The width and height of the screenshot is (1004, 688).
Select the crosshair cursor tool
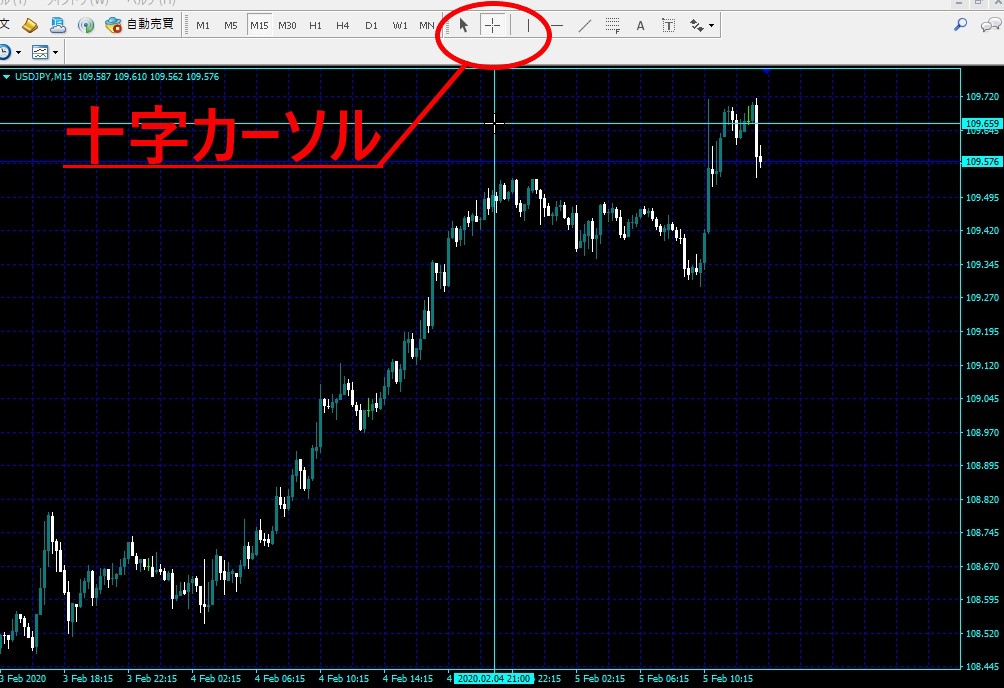coord(492,26)
